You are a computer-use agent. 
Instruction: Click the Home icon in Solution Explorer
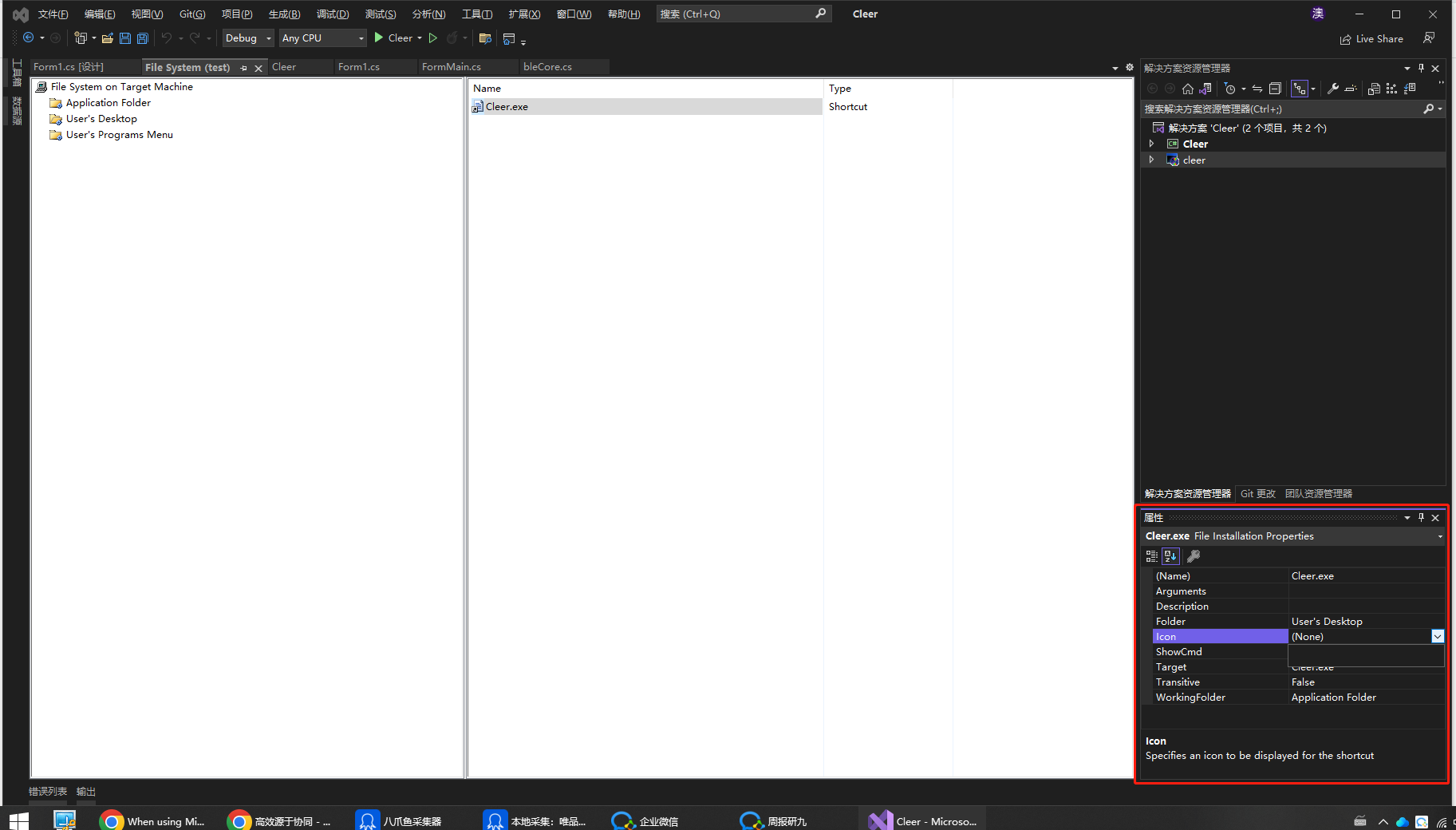pos(1188,89)
